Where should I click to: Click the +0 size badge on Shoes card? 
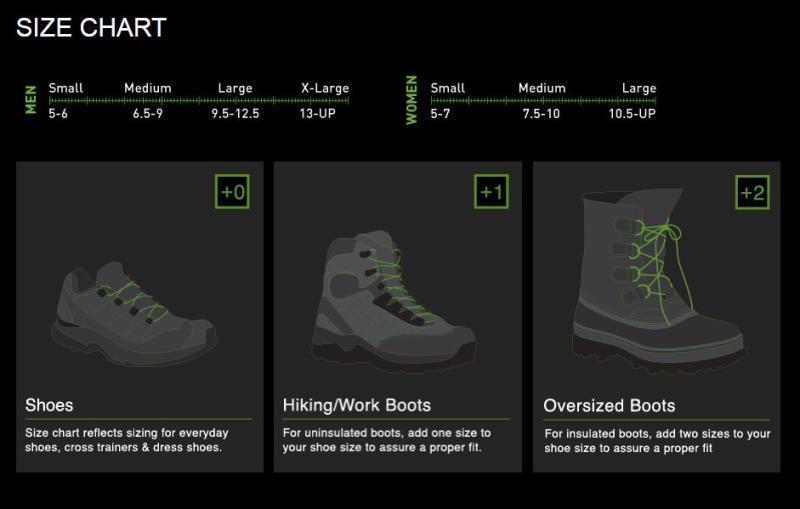pyautogui.click(x=232, y=192)
